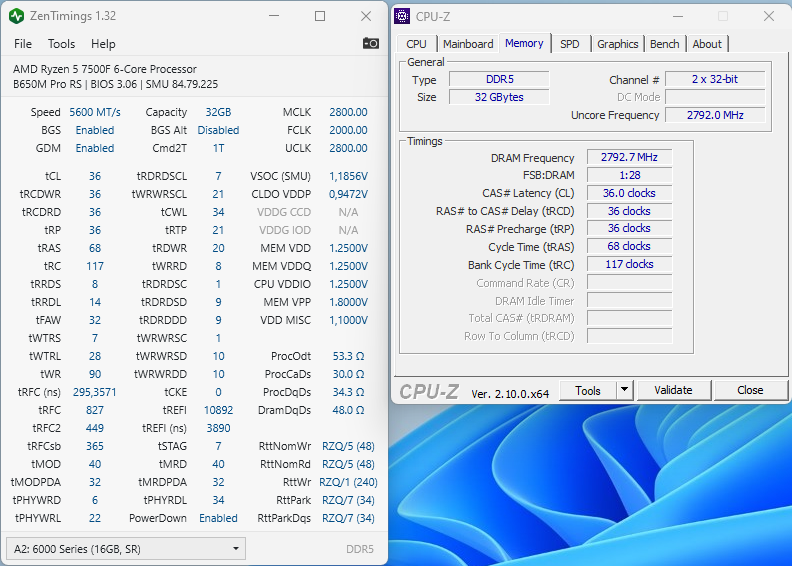Open the Tools menu in ZenTimings
This screenshot has width=792, height=566.
pyautogui.click(x=62, y=44)
